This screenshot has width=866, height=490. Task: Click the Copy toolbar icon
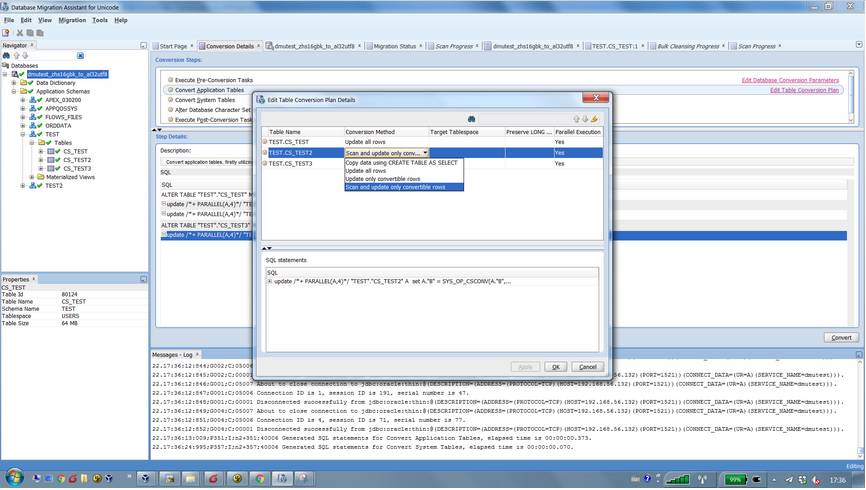pyautogui.click(x=30, y=33)
